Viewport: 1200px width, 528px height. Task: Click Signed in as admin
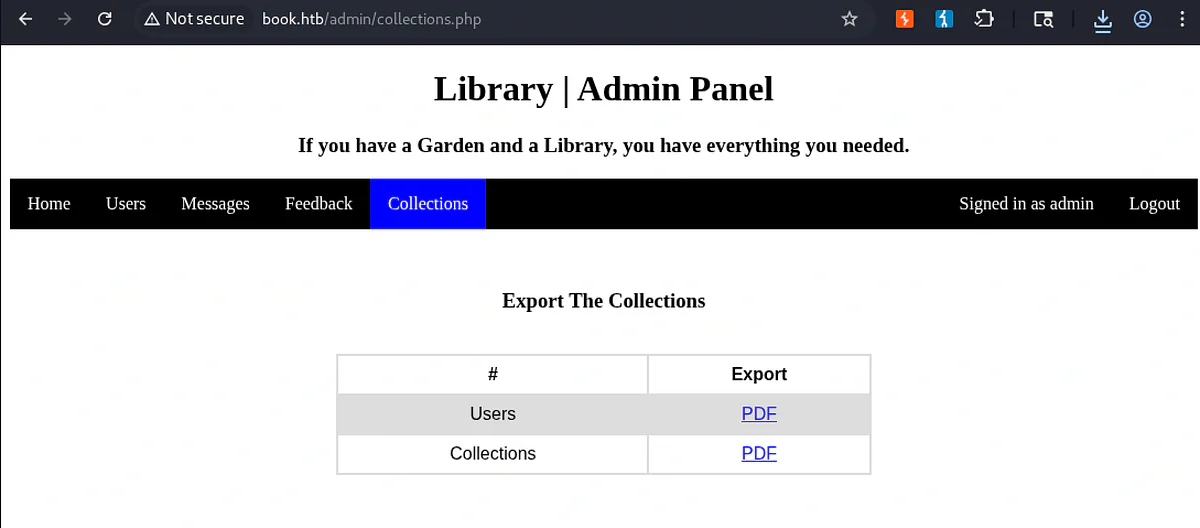coord(1026,204)
